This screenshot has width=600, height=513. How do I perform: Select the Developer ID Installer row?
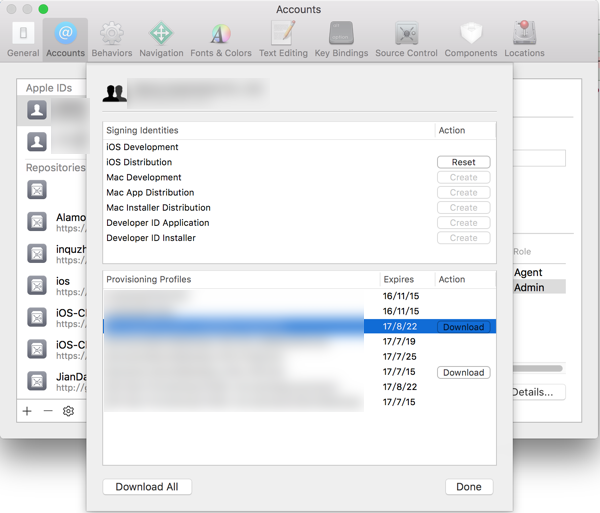pos(299,238)
